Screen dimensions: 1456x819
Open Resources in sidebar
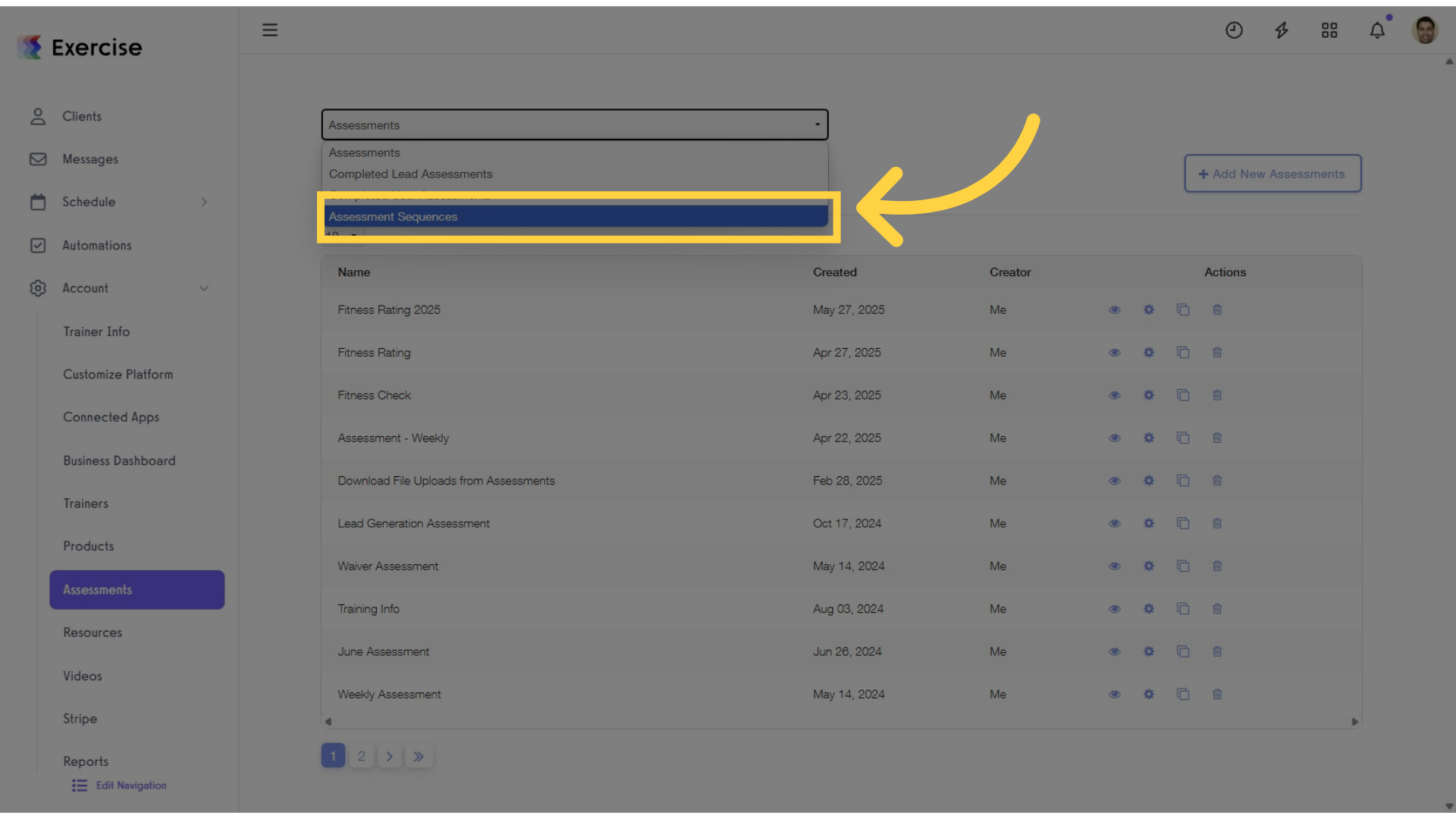[x=93, y=632]
